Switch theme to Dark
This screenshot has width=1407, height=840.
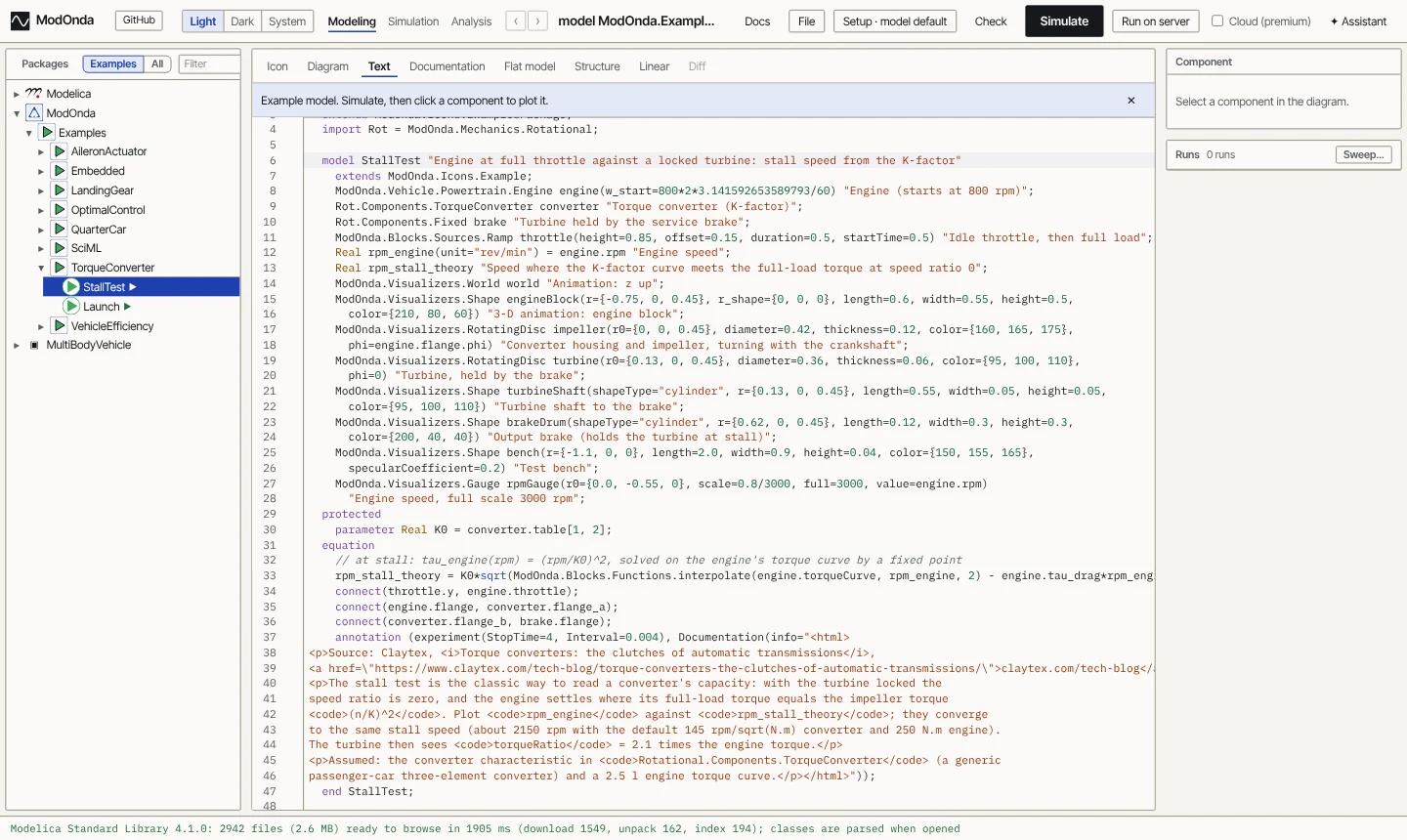242,21
